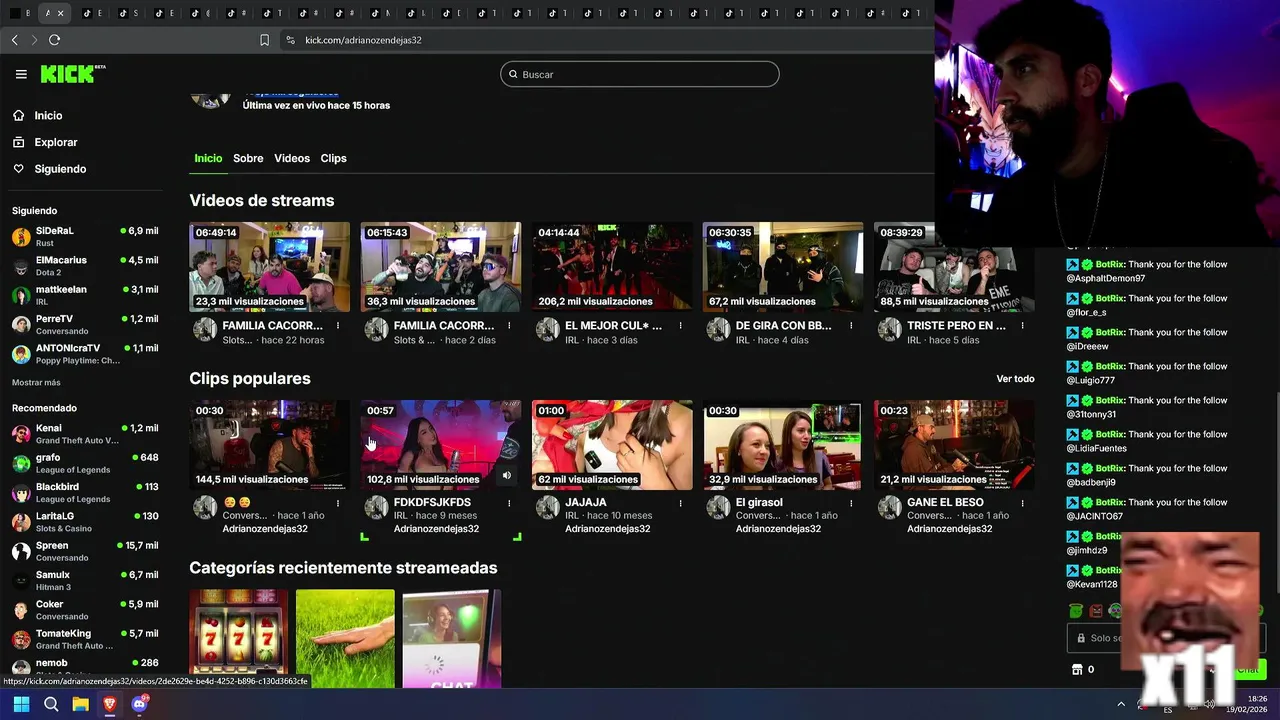Open Windows taskbar search

(x=51, y=704)
